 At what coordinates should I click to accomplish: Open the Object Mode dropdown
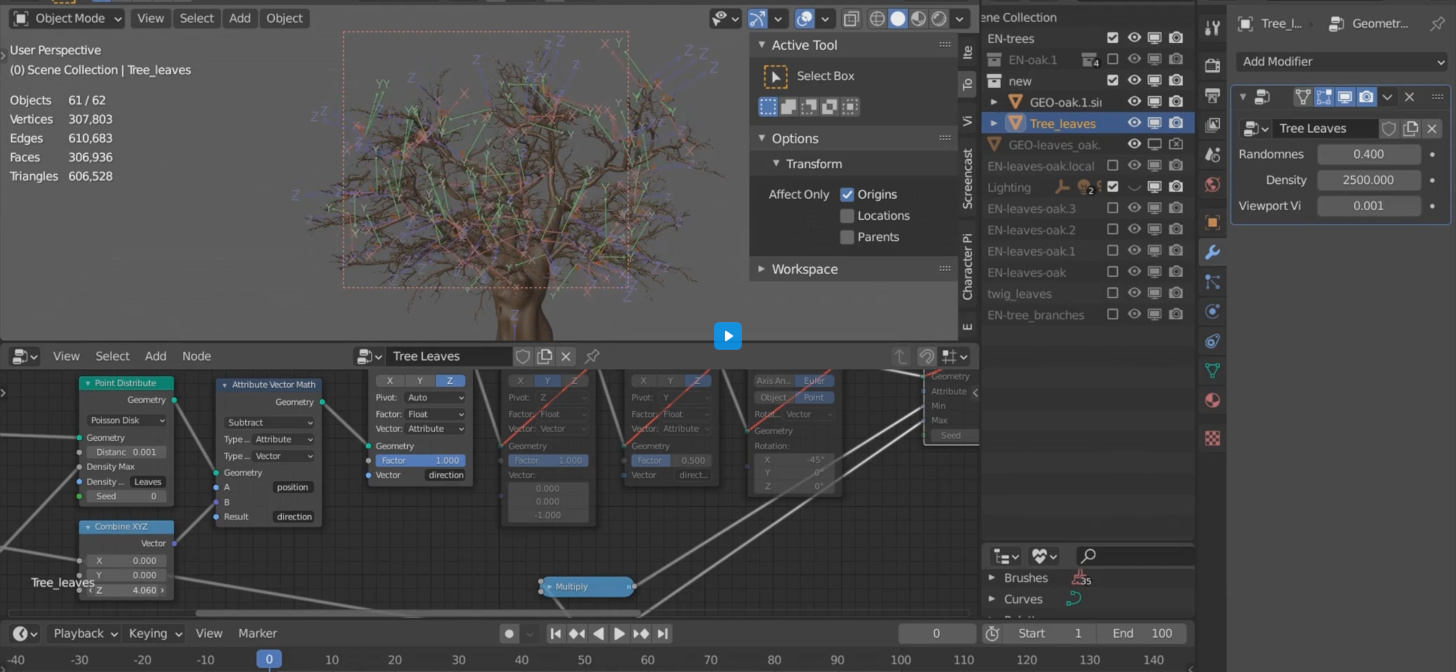(x=68, y=18)
